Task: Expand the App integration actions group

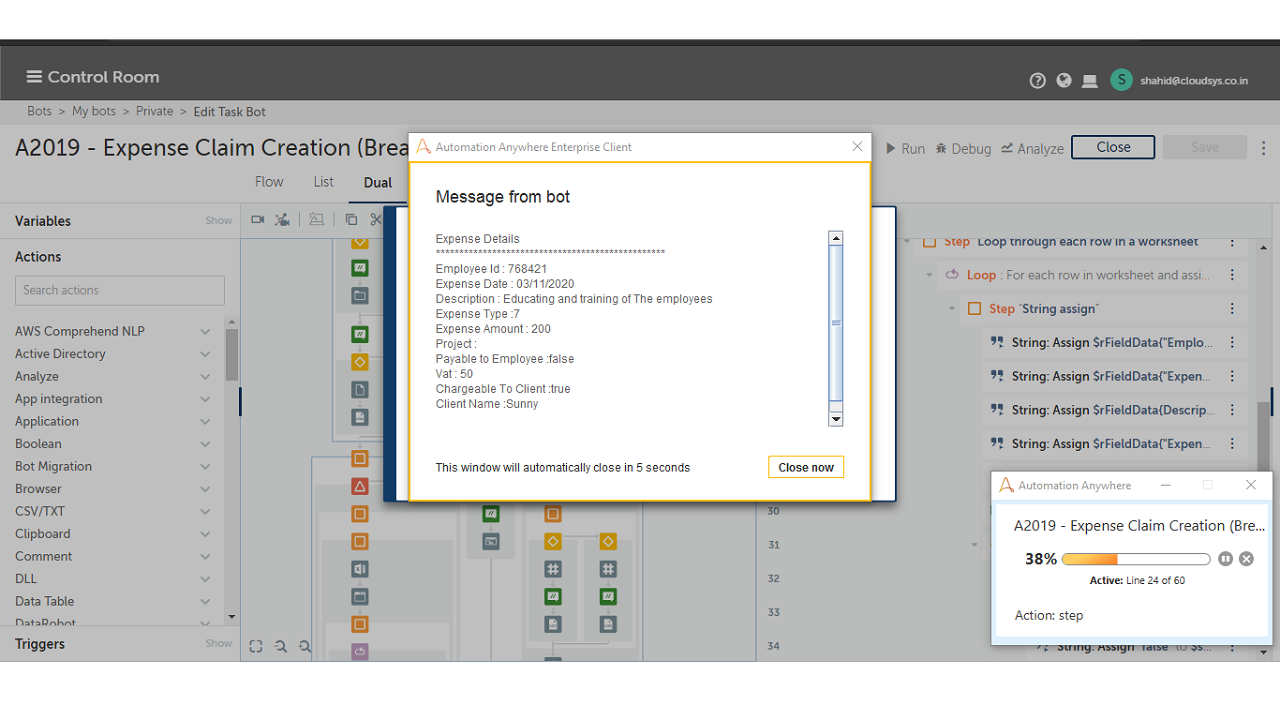Action: (205, 399)
